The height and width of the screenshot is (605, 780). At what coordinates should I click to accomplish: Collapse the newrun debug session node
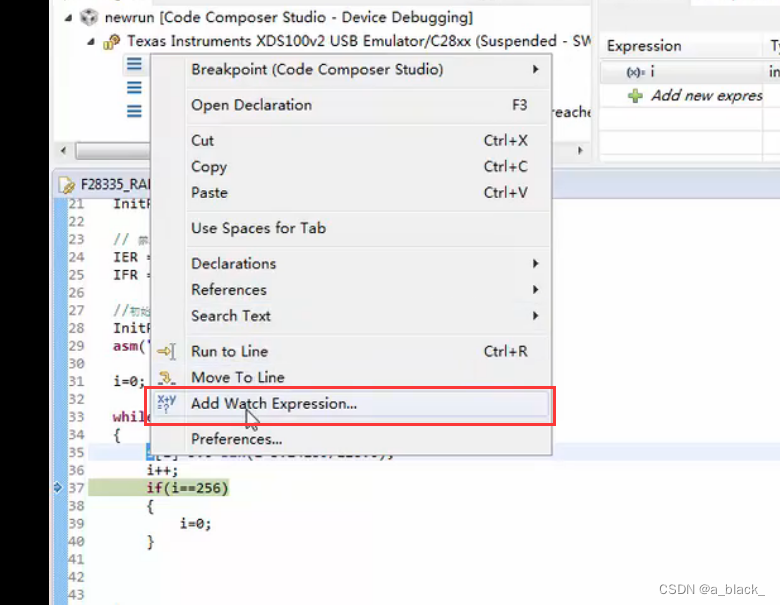coord(68,18)
